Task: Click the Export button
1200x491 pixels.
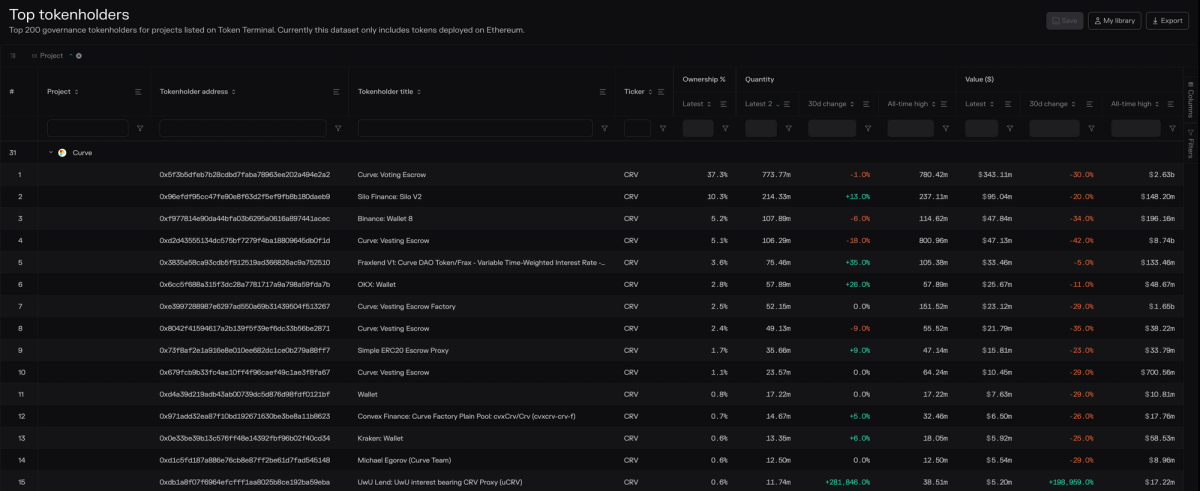Action: tap(1167, 20)
